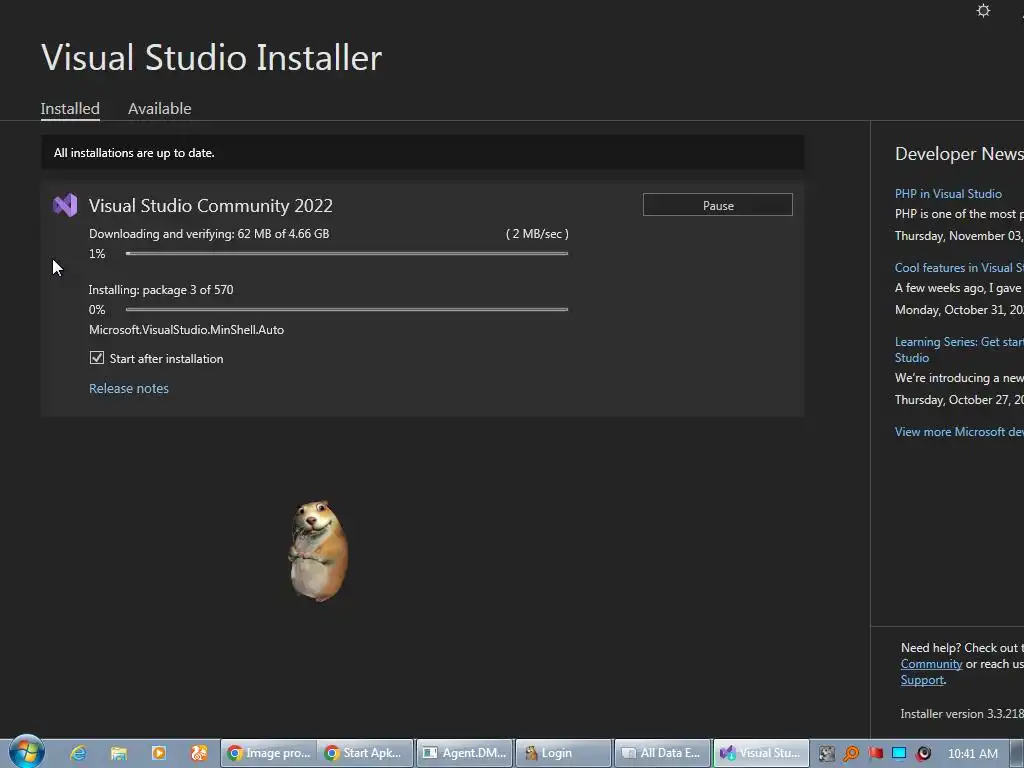Click the Visual Studio Community 2022 logo
The image size is (1024, 768).
[x=65, y=205]
